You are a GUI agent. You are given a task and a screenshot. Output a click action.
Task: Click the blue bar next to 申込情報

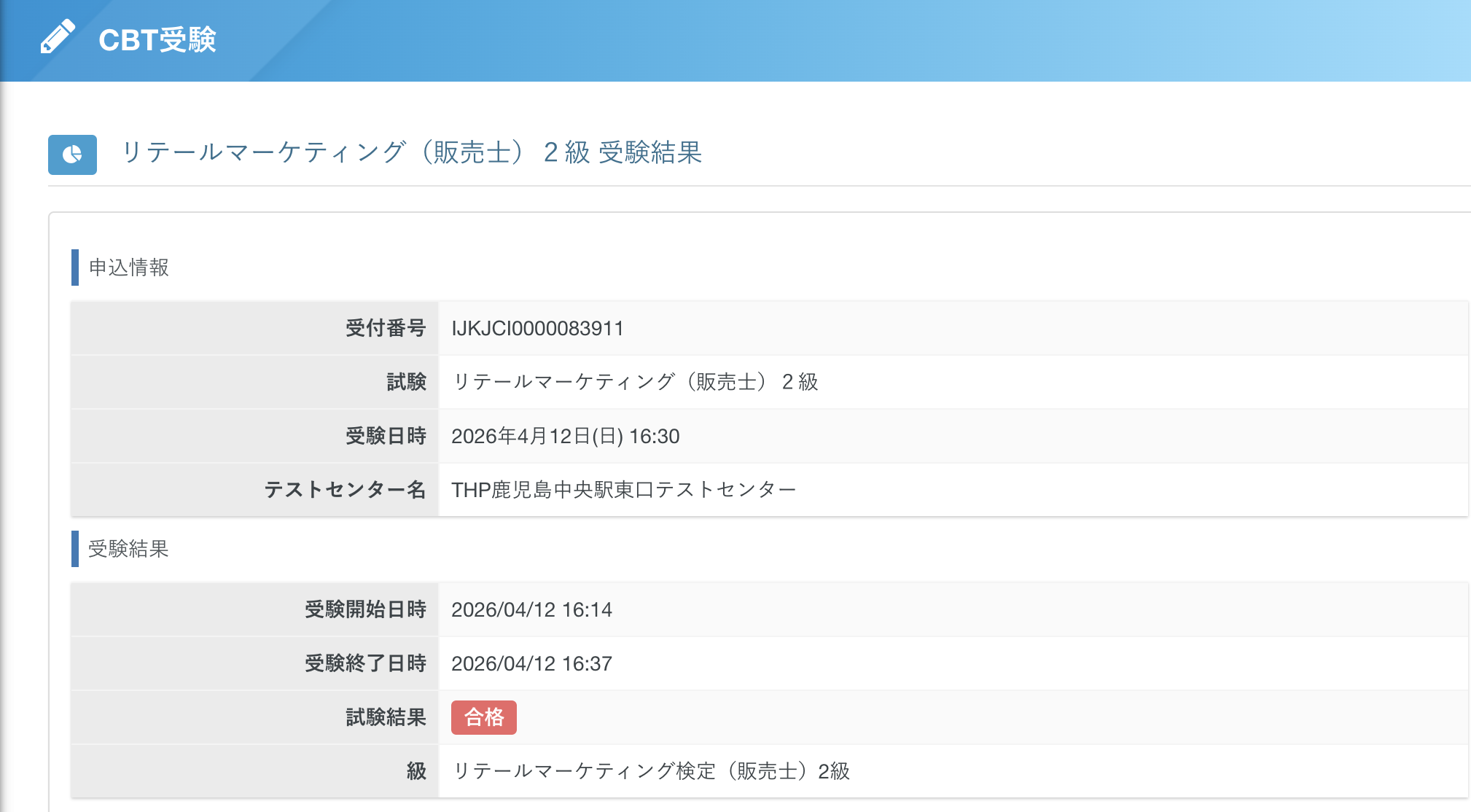(74, 268)
